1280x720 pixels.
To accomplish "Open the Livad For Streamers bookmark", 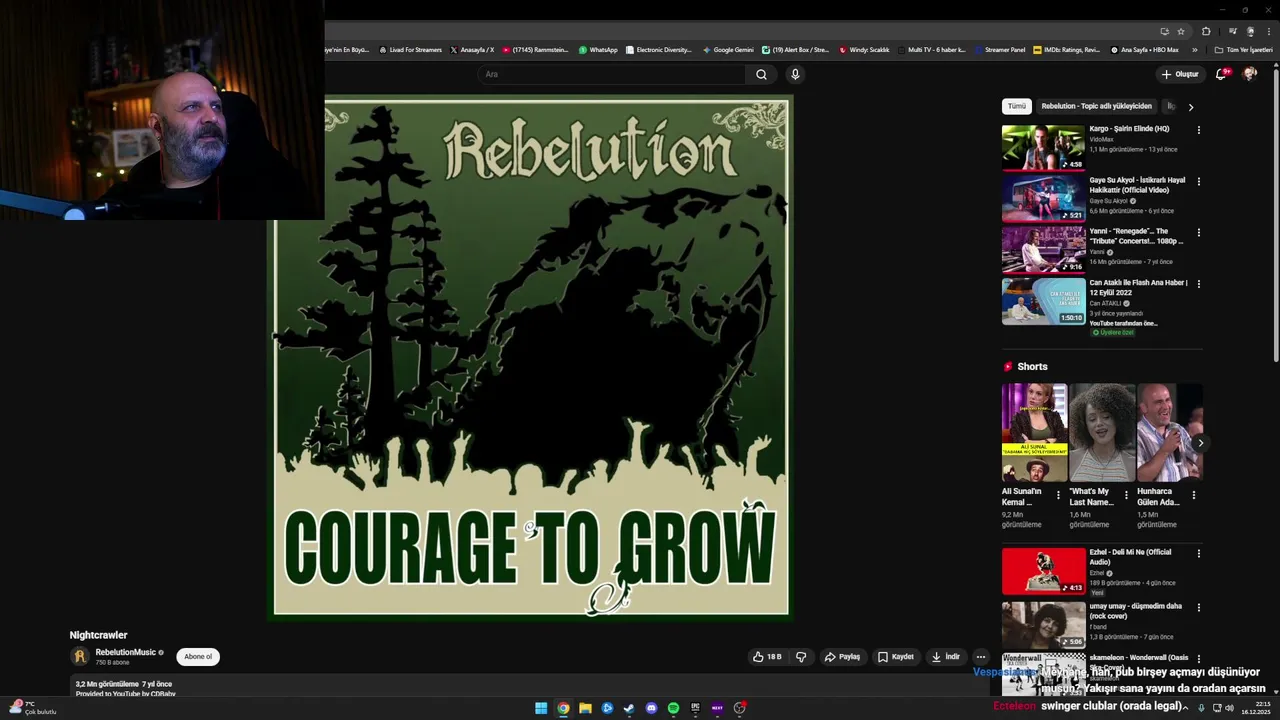I will (410, 50).
